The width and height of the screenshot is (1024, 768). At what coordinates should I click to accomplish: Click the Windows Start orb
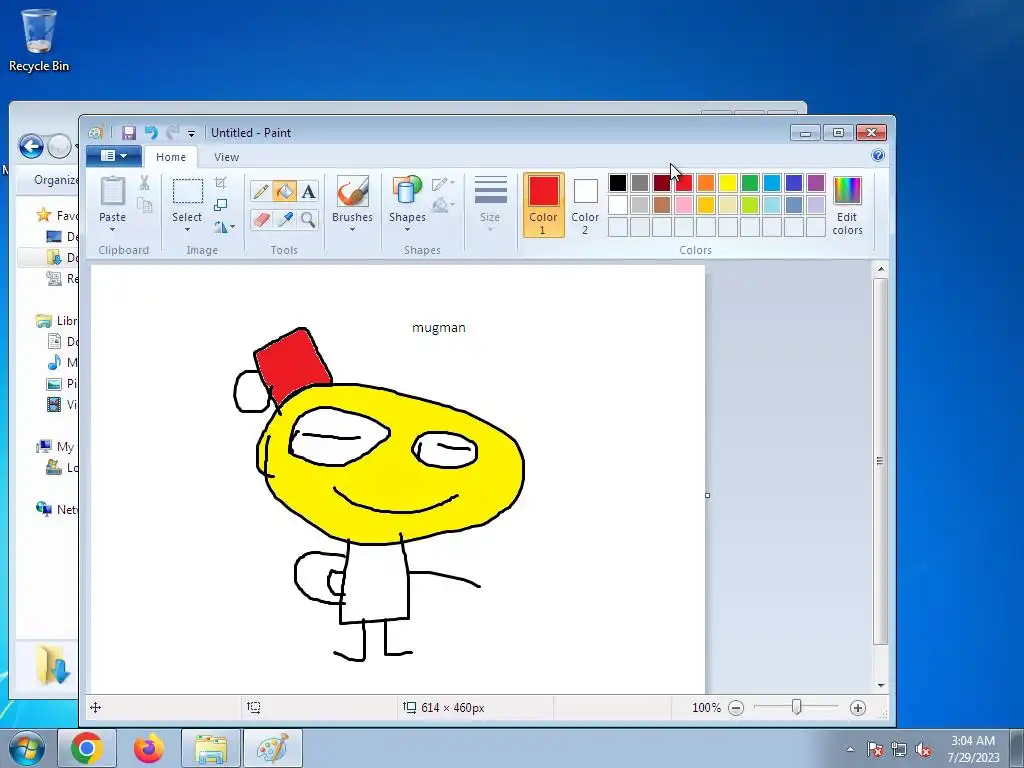point(27,748)
